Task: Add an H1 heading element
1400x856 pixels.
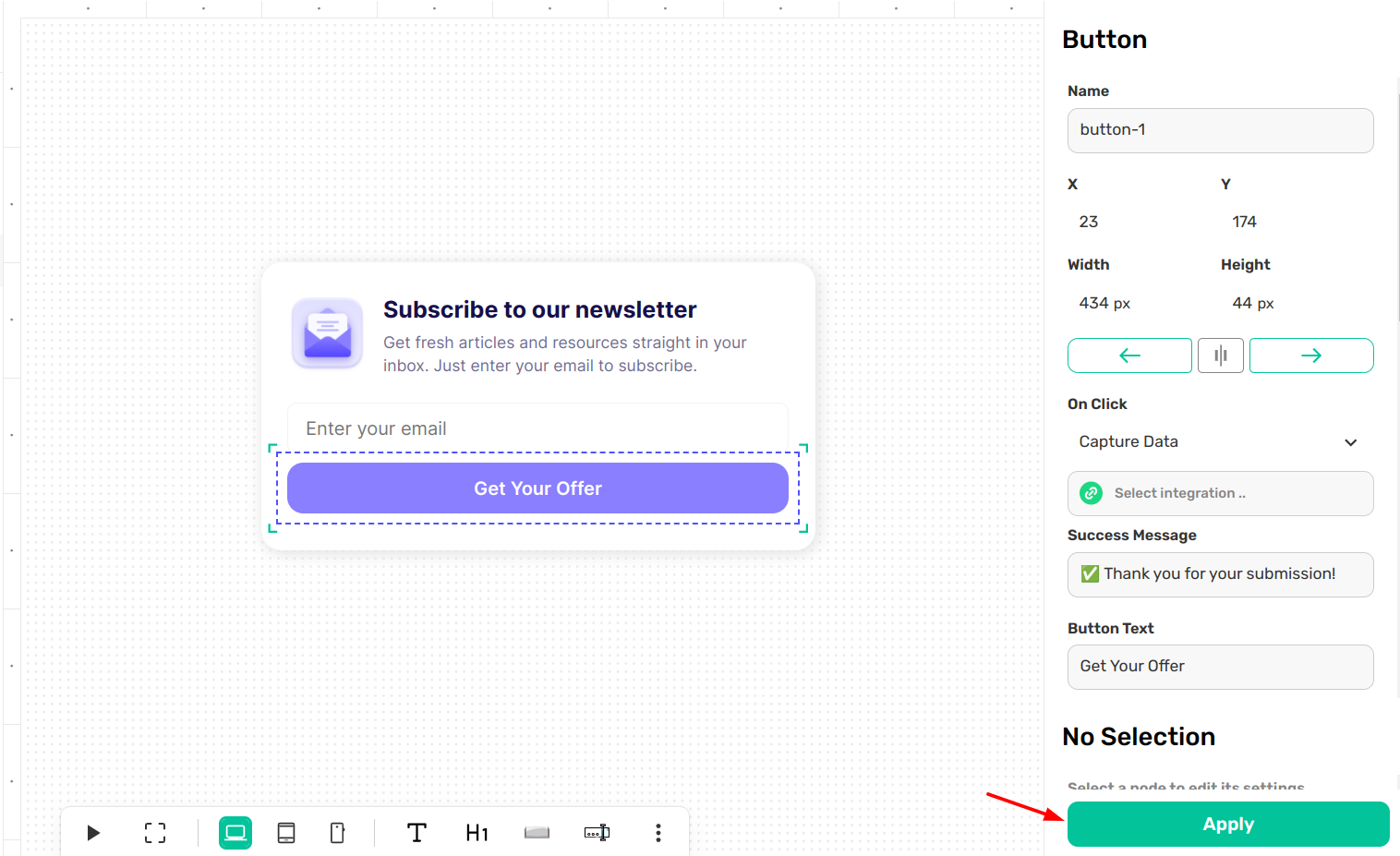Action: click(477, 833)
